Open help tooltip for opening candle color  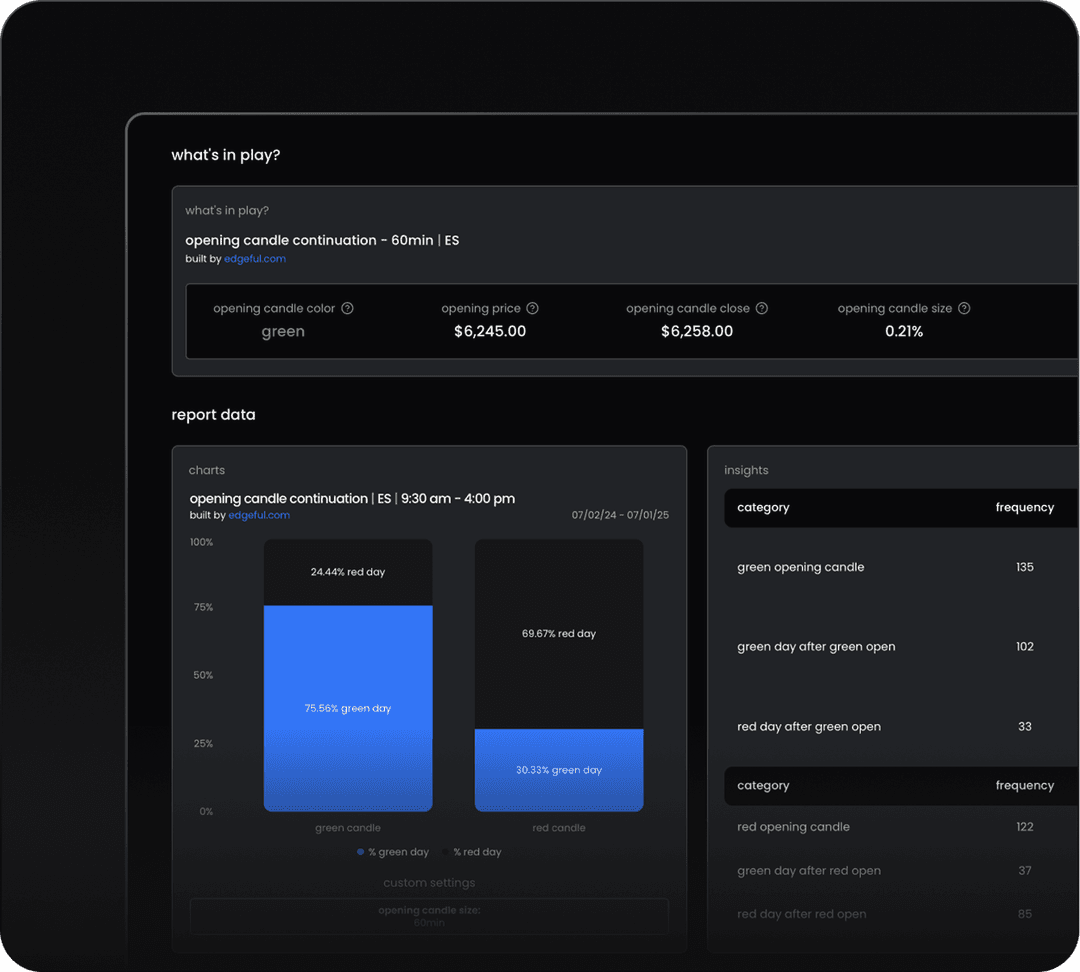(347, 308)
